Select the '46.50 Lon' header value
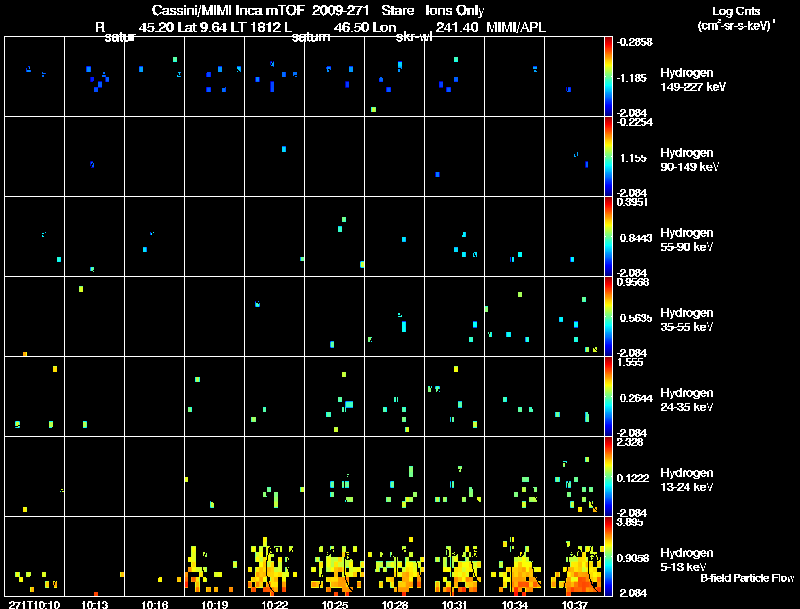Viewport: 800px width, 609px height. pyautogui.click(x=365, y=27)
